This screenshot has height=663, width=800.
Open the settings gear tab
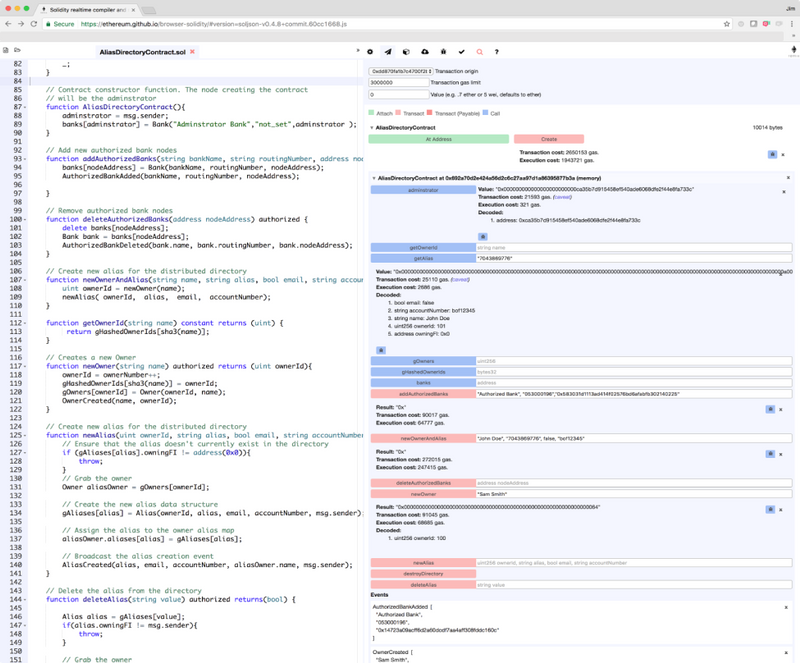(370, 52)
